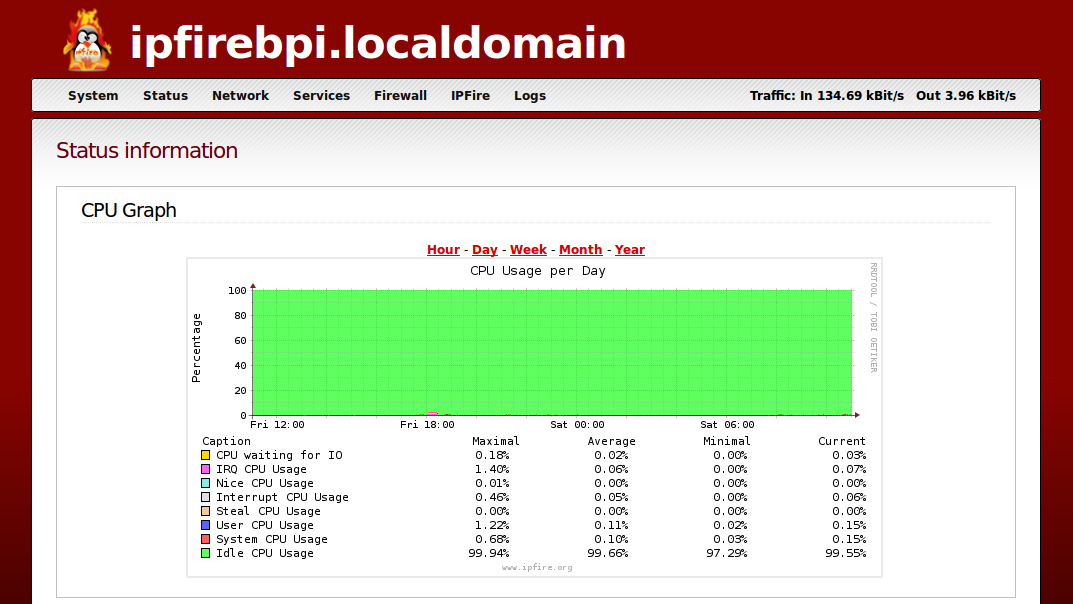The width and height of the screenshot is (1073, 604).
Task: Click the Steal CPU Usage label
Action: [x=268, y=511]
